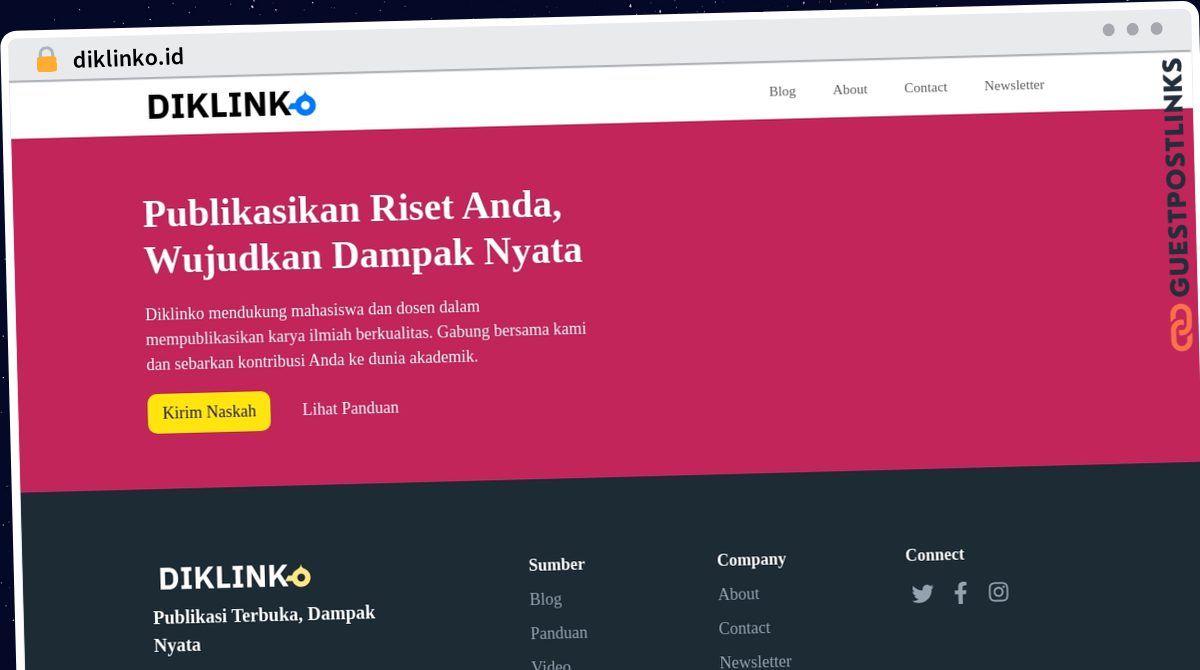
Task: Click the Diklinko logo in footer
Action: pyautogui.click(x=235, y=577)
